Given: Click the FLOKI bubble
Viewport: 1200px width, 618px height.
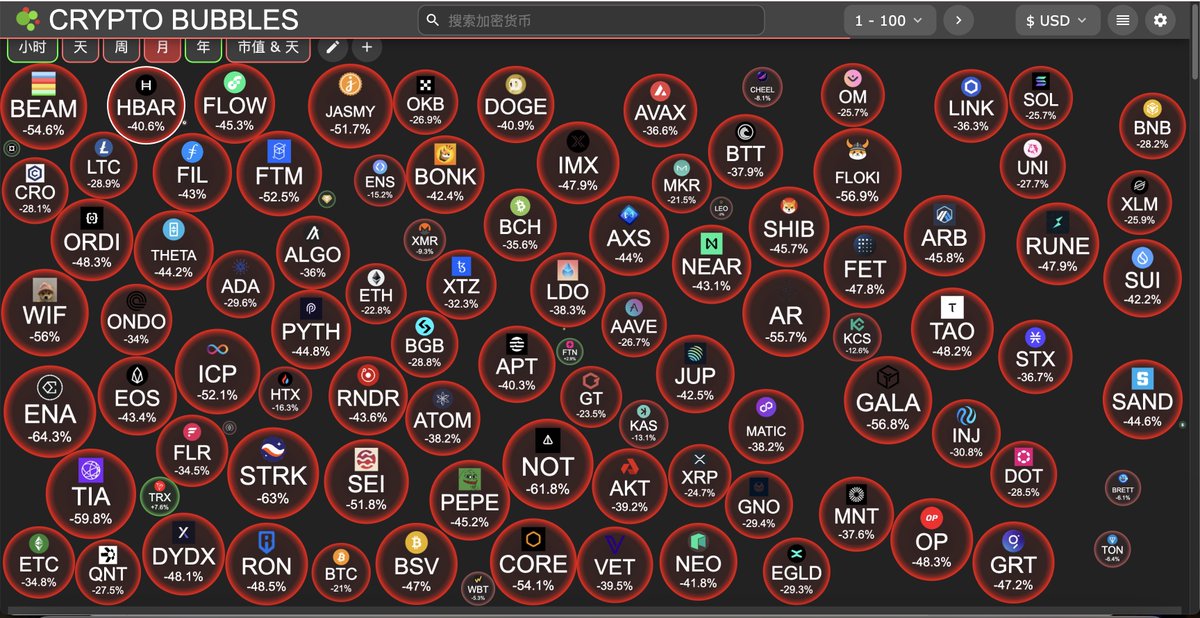Looking at the screenshot, I should coord(858,172).
